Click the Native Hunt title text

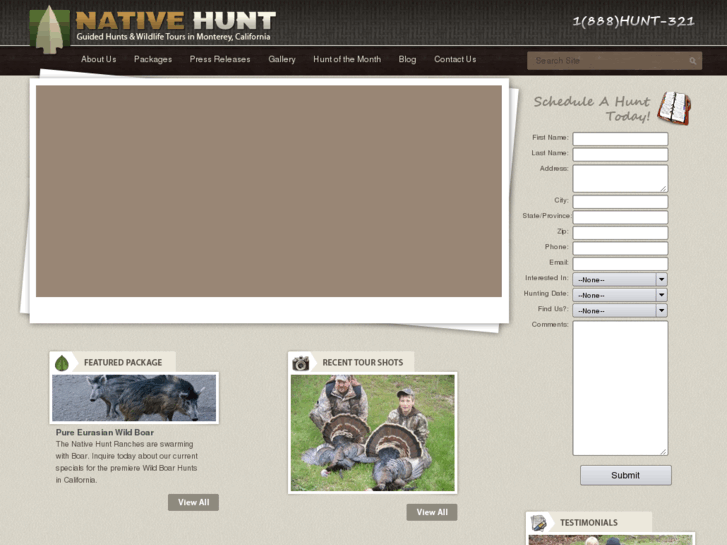pyautogui.click(x=176, y=20)
